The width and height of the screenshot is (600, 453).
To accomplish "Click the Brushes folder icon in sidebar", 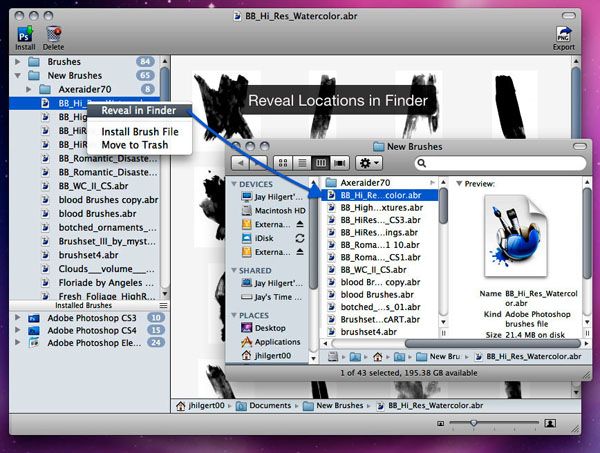I will coord(34,62).
